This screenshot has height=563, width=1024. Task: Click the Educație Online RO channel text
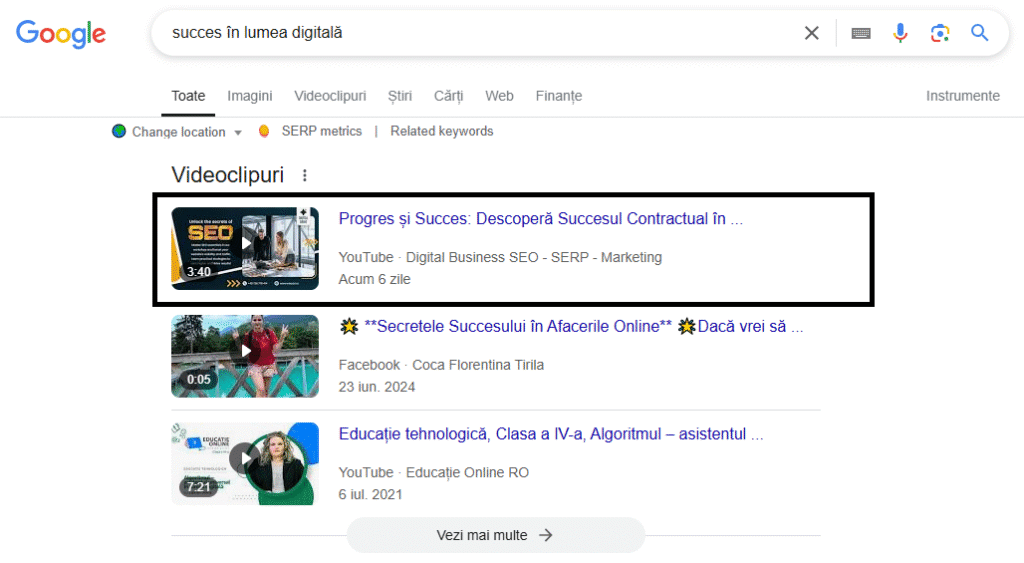(467, 473)
